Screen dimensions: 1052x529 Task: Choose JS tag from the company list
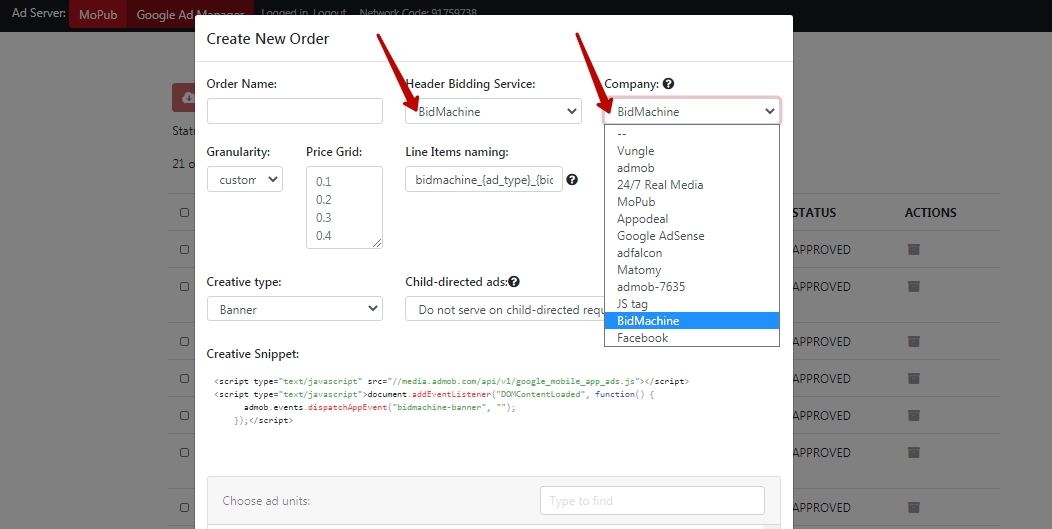click(692, 303)
